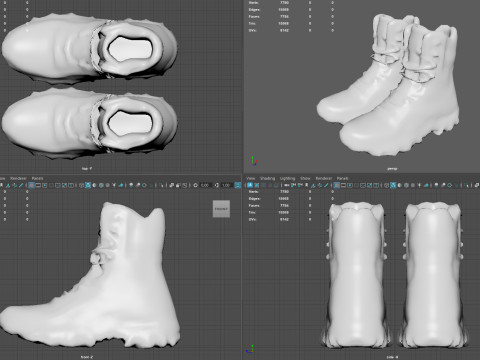Toggle safe action in front view panel toolbar
The height and width of the screenshot is (360, 480).
[64, 185]
